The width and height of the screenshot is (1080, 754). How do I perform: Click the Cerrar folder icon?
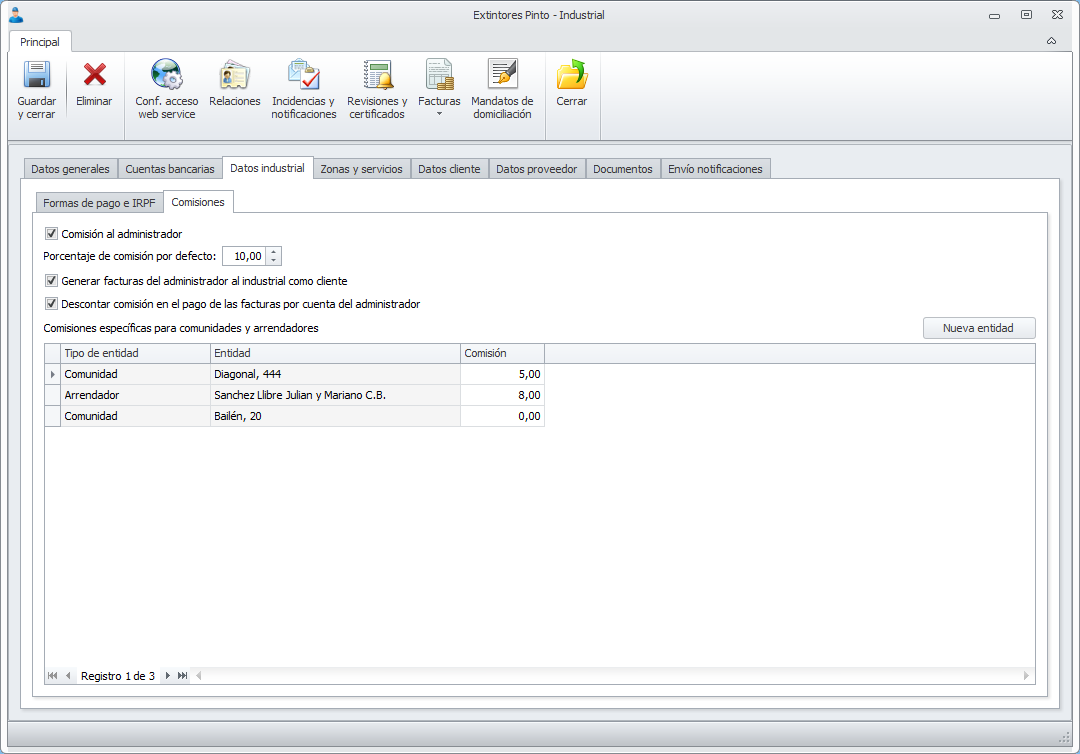pyautogui.click(x=572, y=75)
